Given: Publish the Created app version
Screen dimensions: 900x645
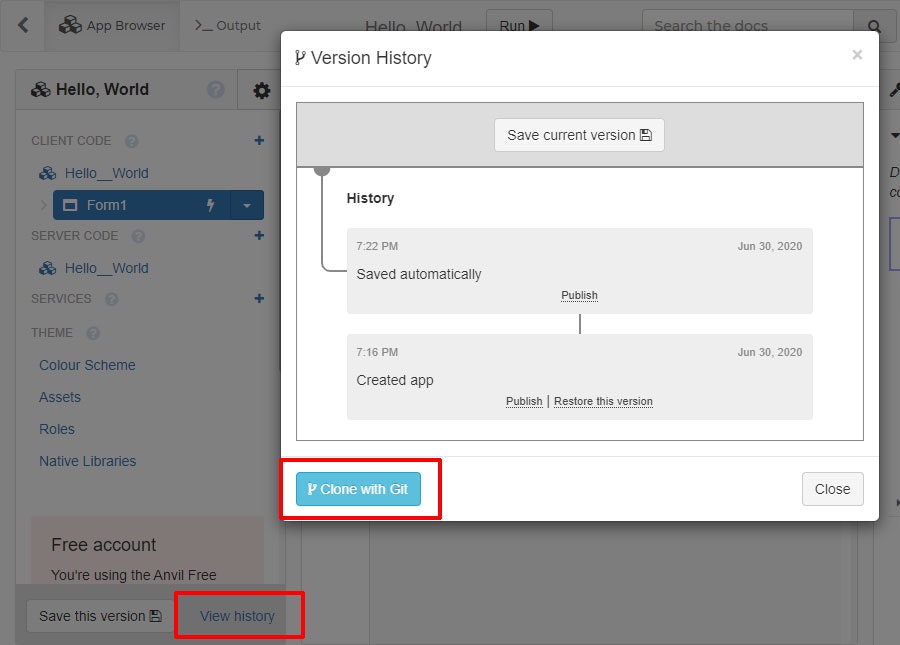Looking at the screenshot, I should click(524, 401).
